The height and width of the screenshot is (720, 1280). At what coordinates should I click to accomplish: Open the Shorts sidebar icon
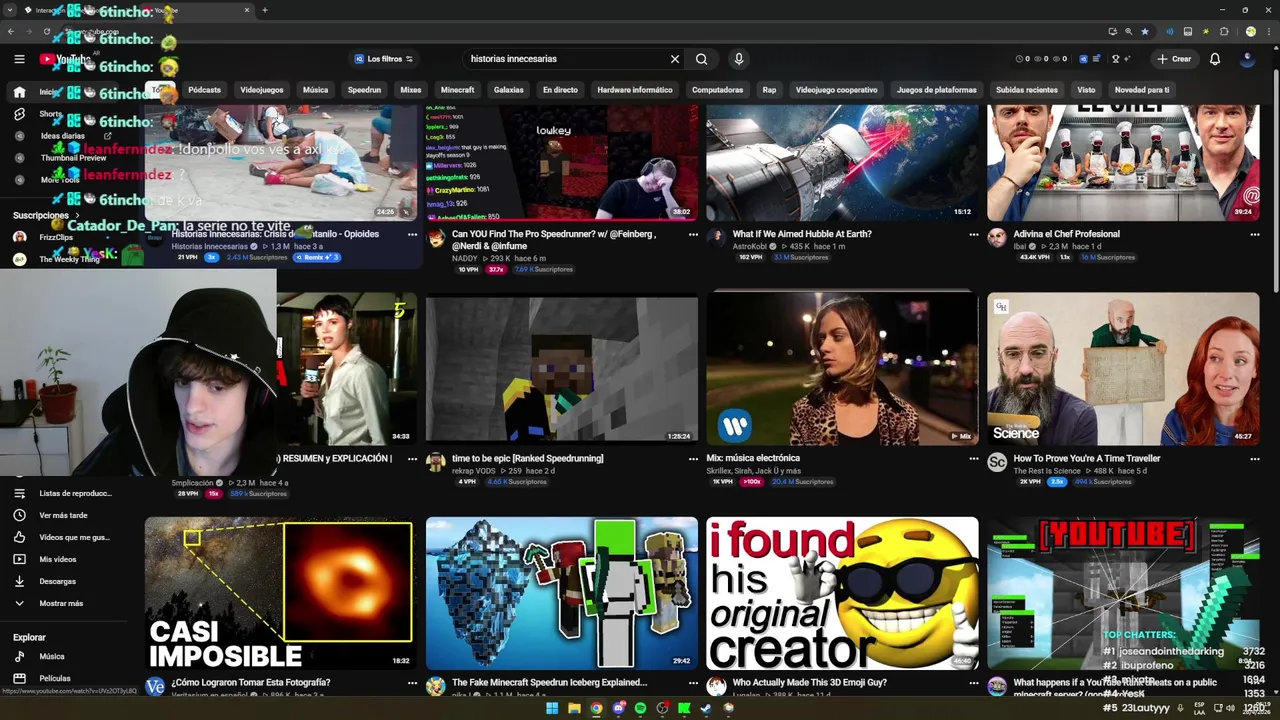[19, 114]
